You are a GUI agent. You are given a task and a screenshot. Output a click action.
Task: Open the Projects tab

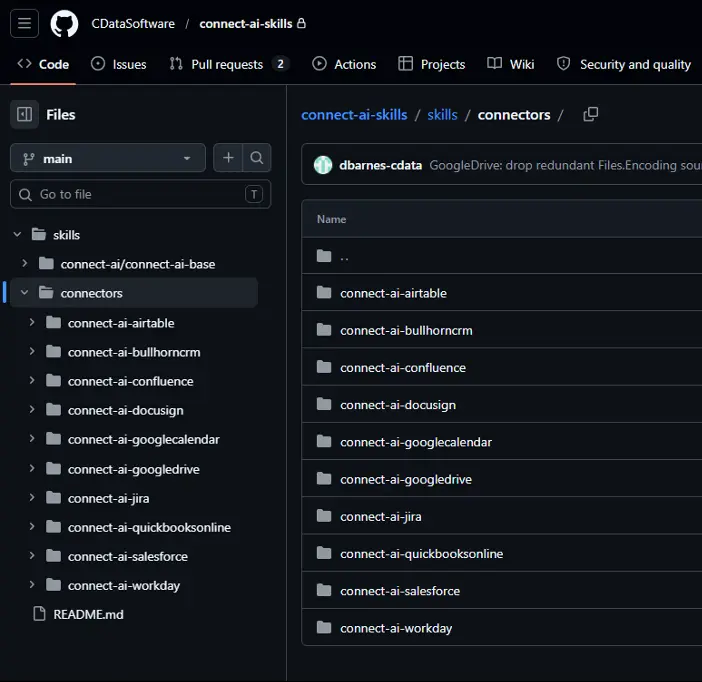click(x=432, y=64)
